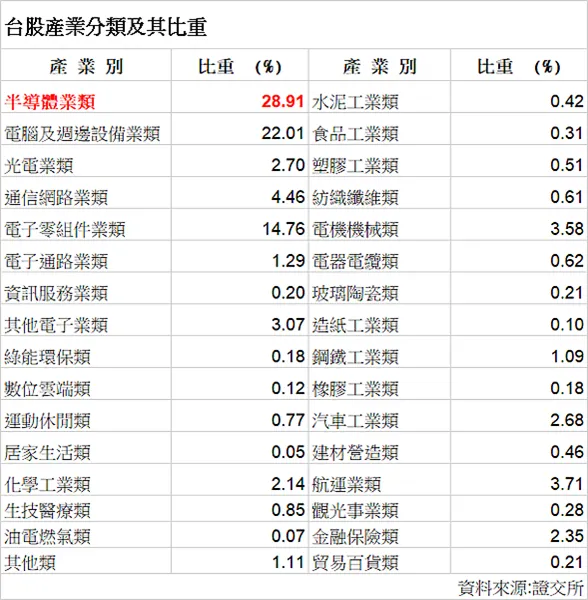The image size is (588, 600).
Task: Select the 電腦及週邊設備業類 row label
Action: tap(82, 134)
